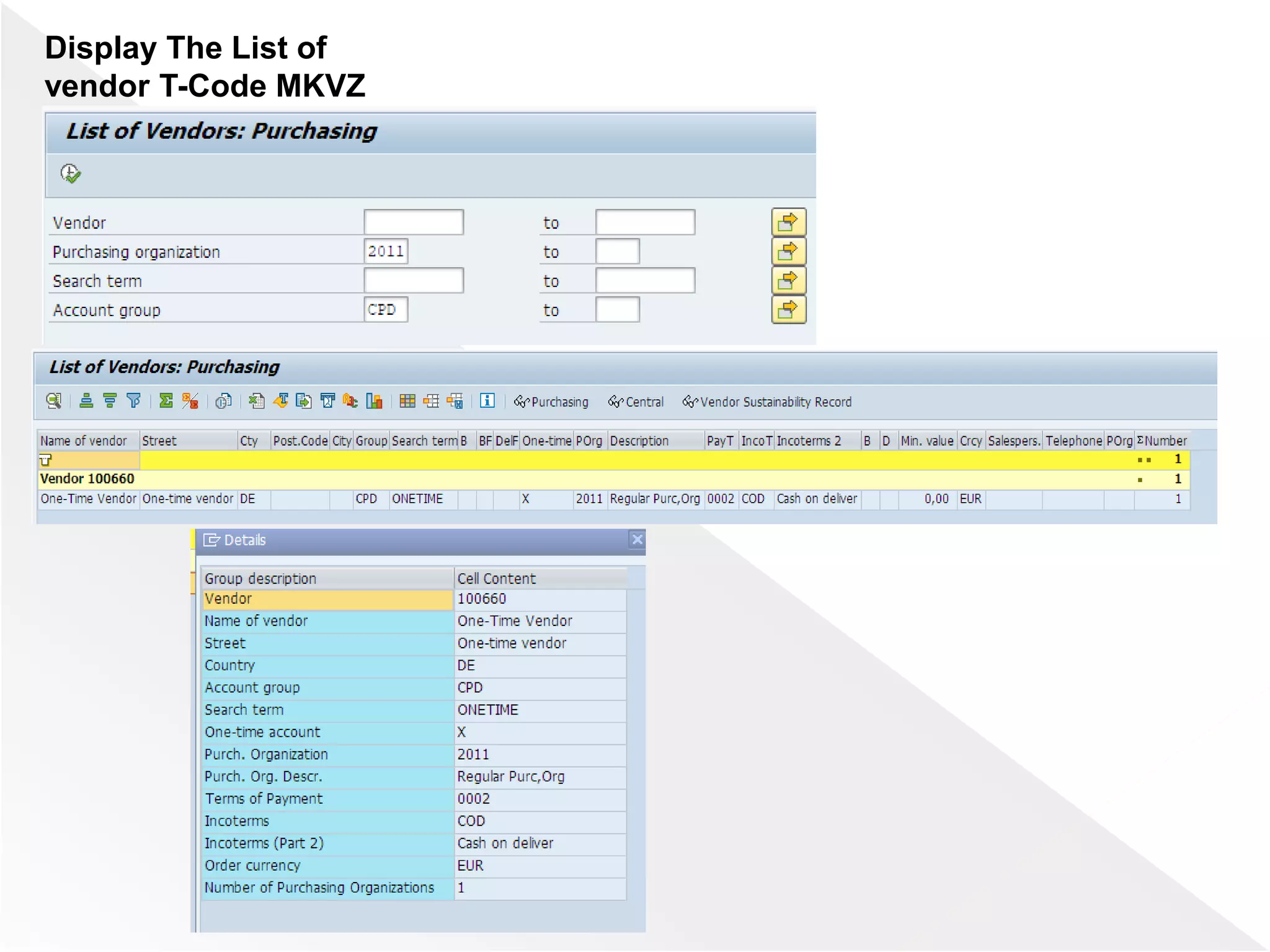Open multiple selection for Vendor
Image resolution: width=1270 pixels, height=952 pixels.
tap(788, 222)
